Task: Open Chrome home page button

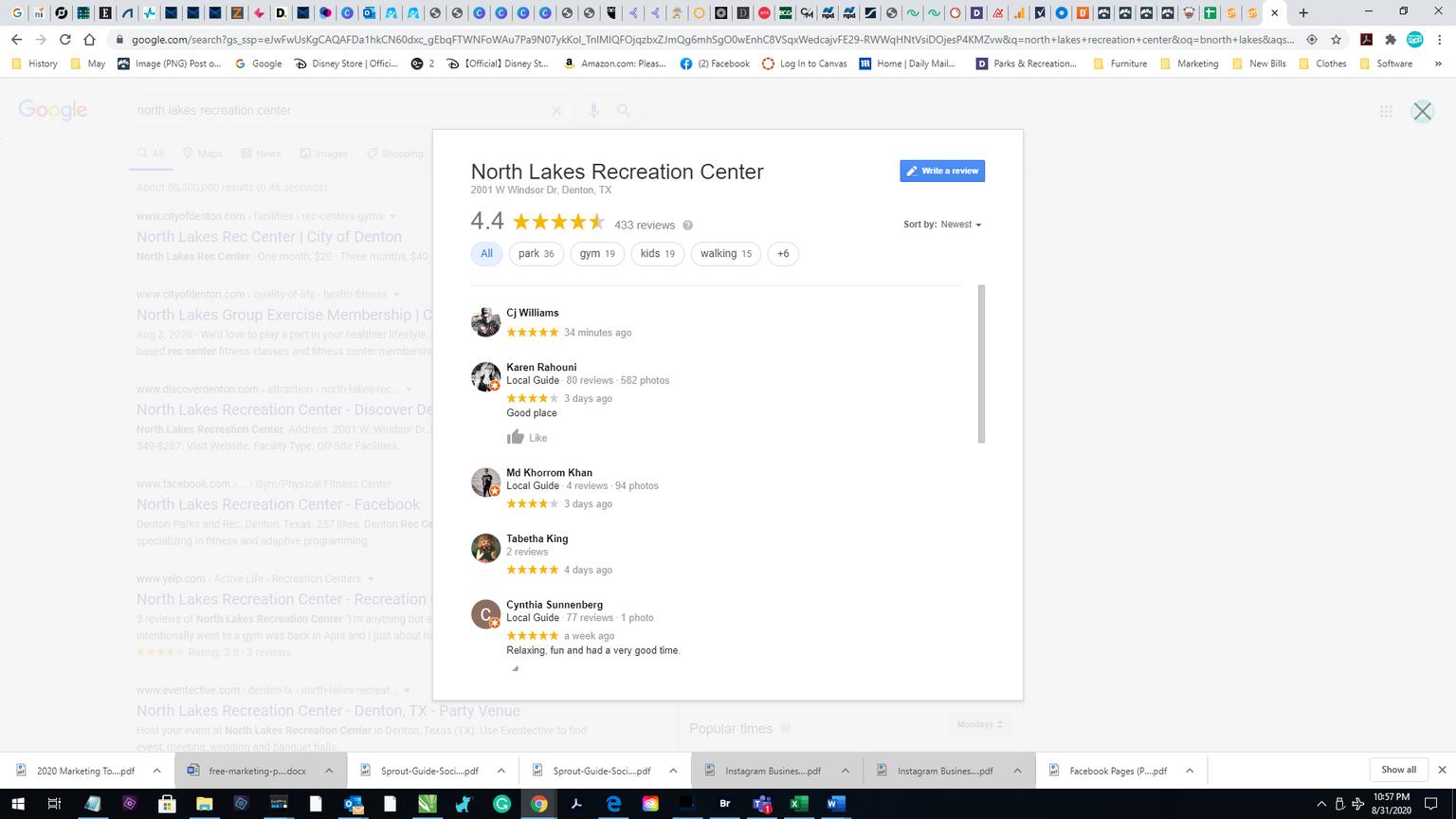Action: point(89,39)
